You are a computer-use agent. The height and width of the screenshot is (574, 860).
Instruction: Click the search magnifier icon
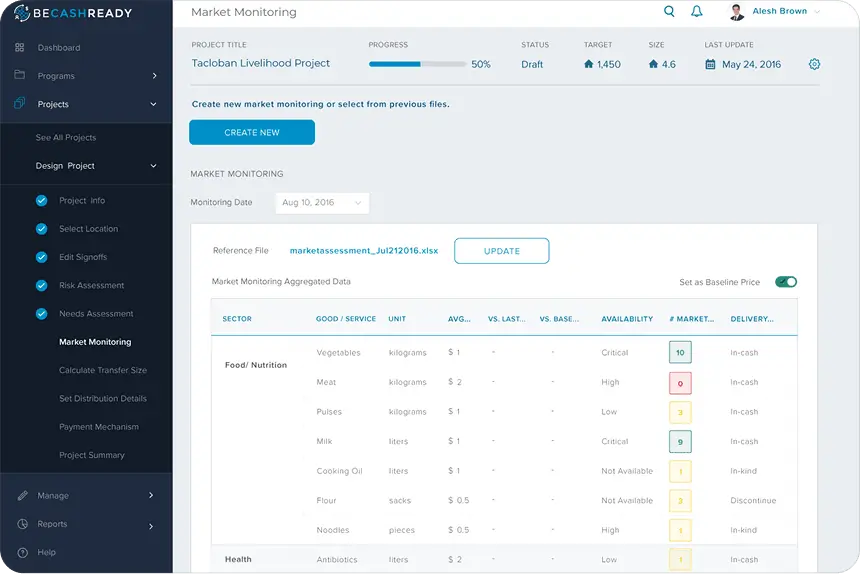click(669, 12)
